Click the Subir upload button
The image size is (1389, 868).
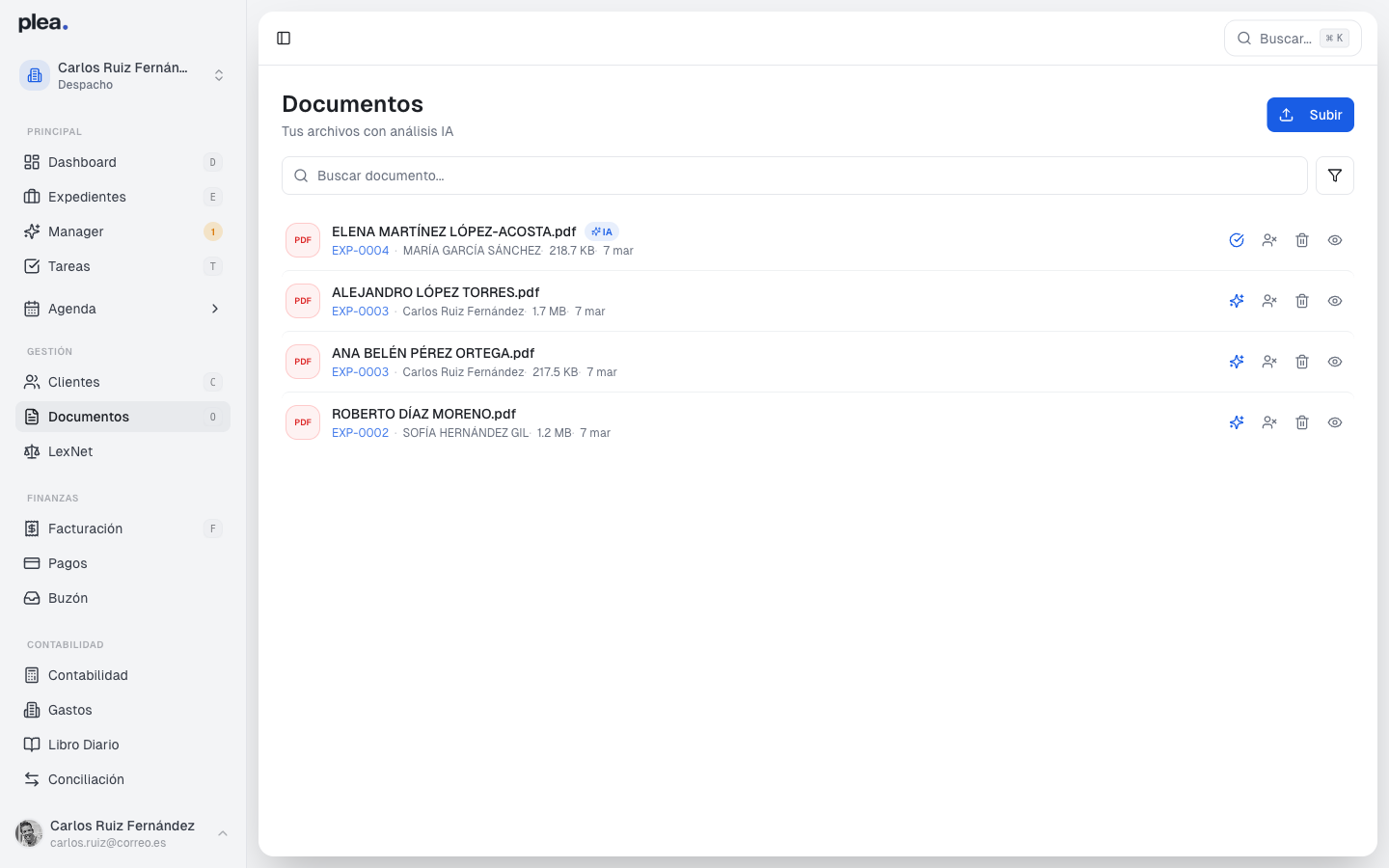pyautogui.click(x=1310, y=115)
